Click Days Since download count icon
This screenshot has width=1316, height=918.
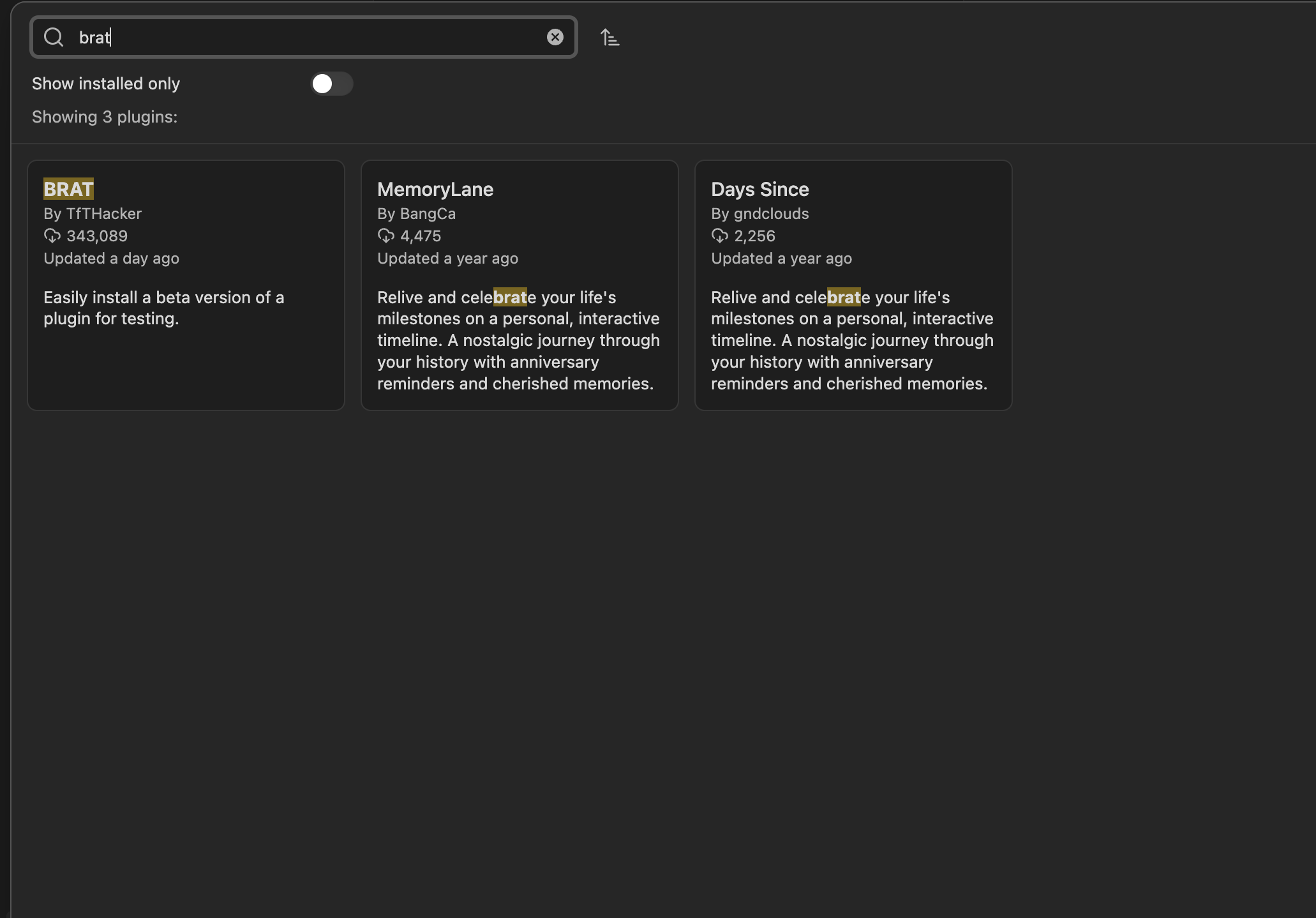pos(719,236)
